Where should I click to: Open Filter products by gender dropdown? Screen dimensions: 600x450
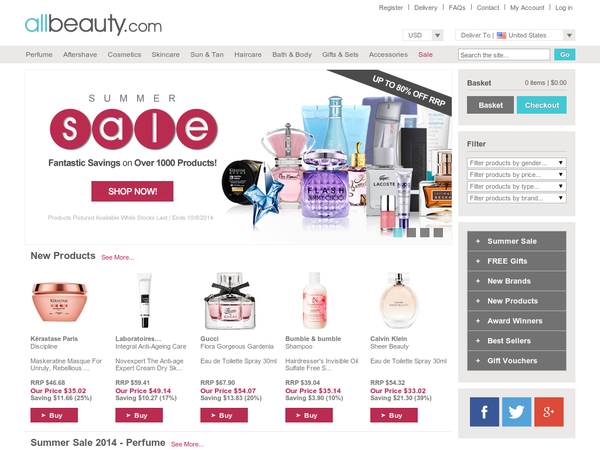517,163
